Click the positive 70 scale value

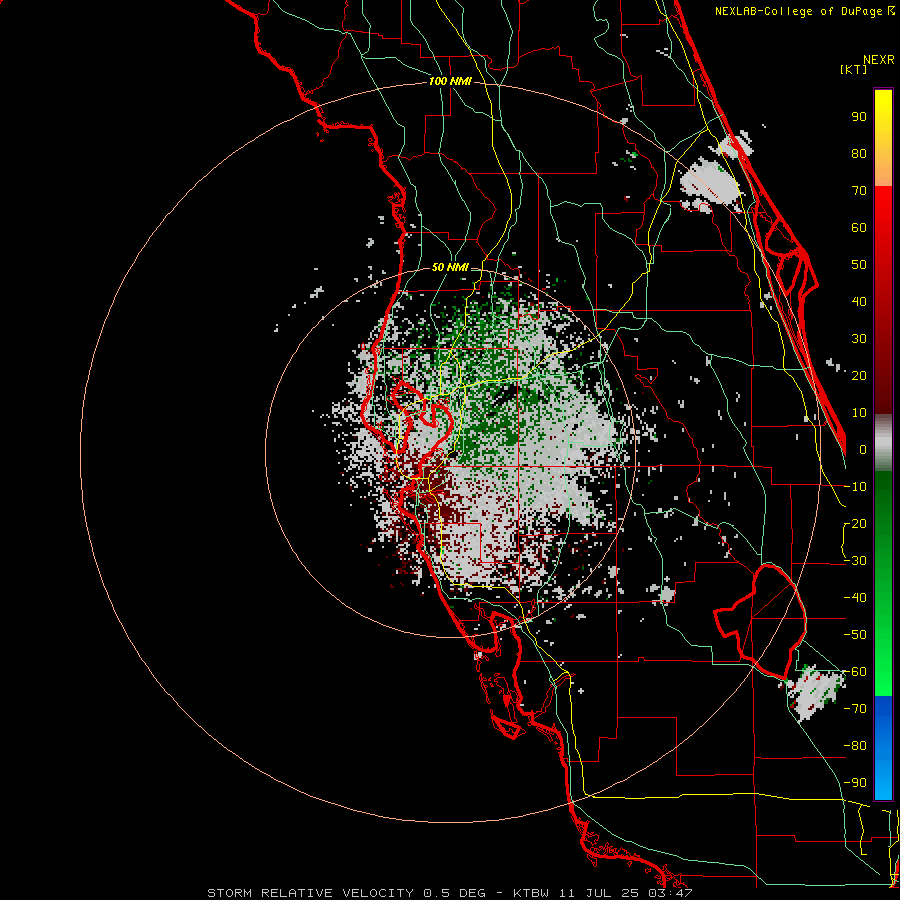coord(859,191)
